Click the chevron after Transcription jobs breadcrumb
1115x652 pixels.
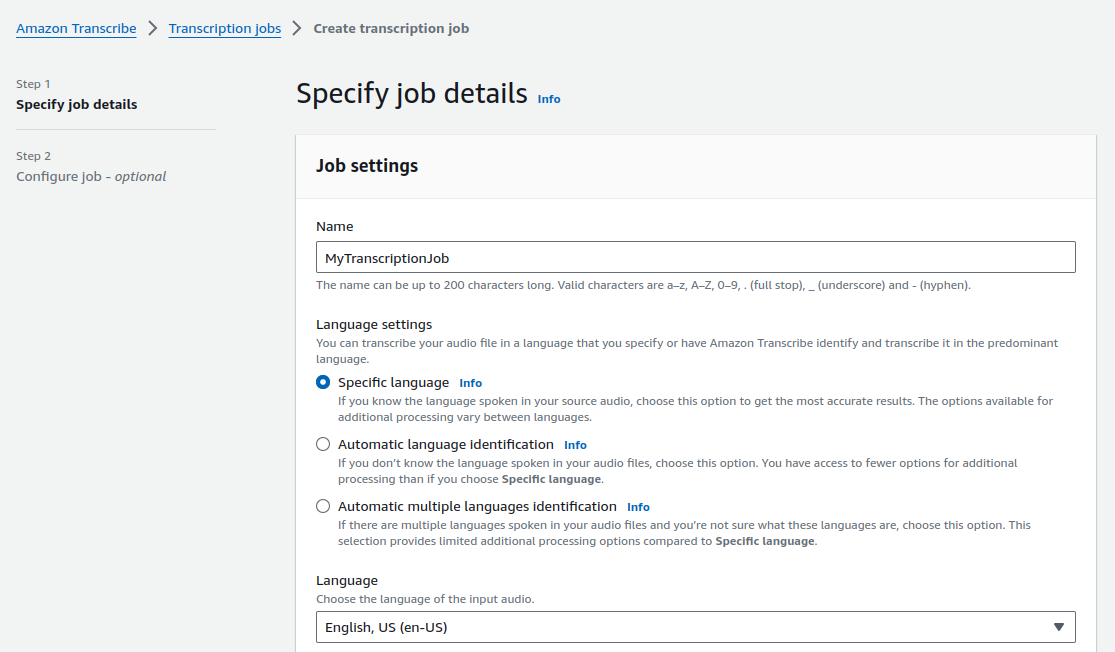[297, 29]
